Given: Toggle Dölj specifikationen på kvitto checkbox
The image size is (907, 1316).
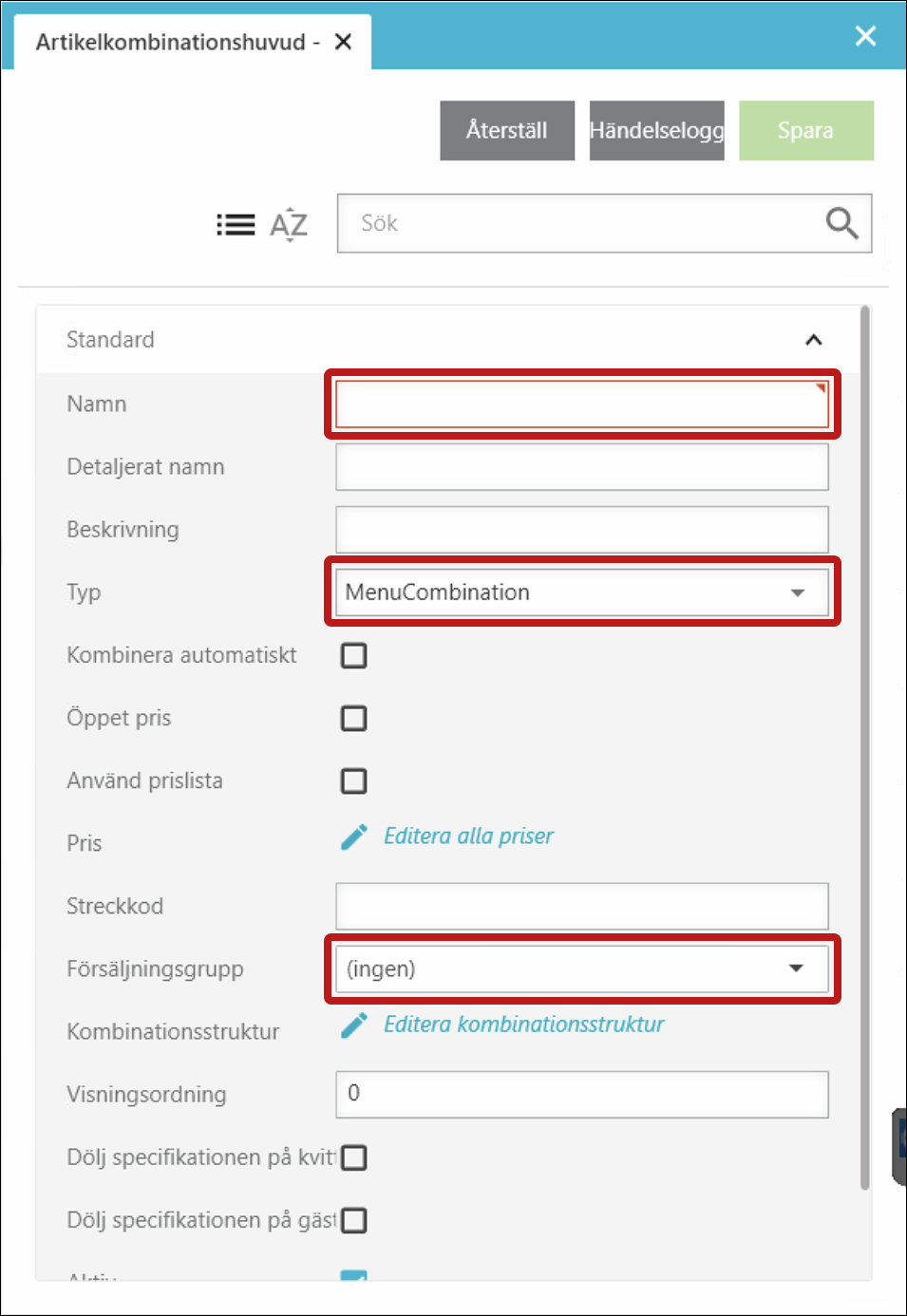Looking at the screenshot, I should coord(354,1157).
